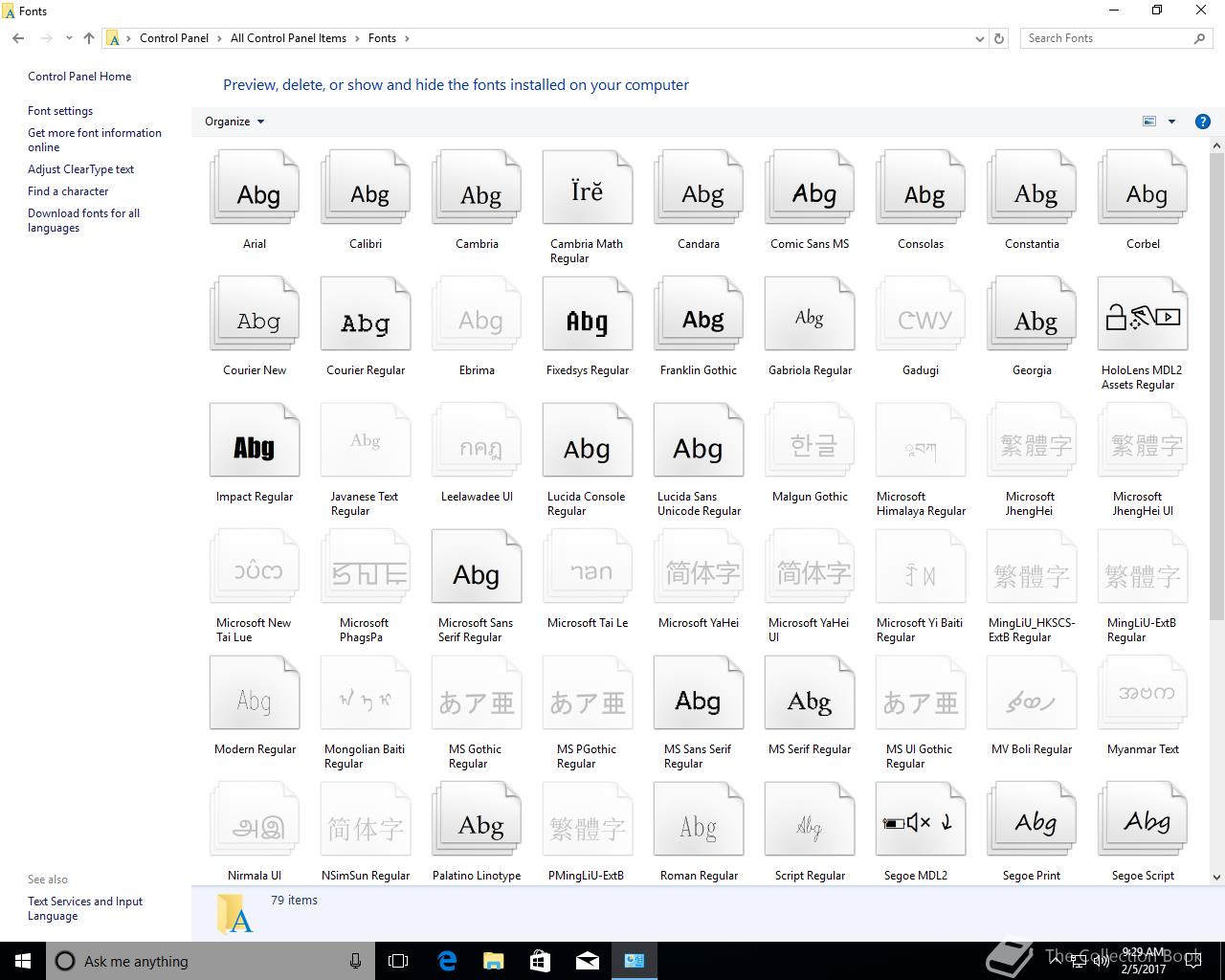Select the Myanmar Text font icon
Image resolution: width=1225 pixels, height=980 pixels.
pyautogui.click(x=1143, y=693)
